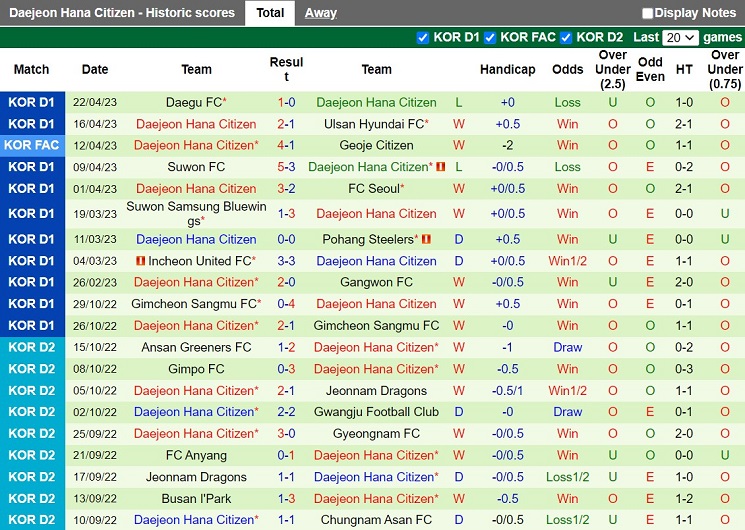This screenshot has width=745, height=530.
Task: Click red card icon beside Daejeon Hana Citizen 09/04/23
Action: tap(440, 167)
